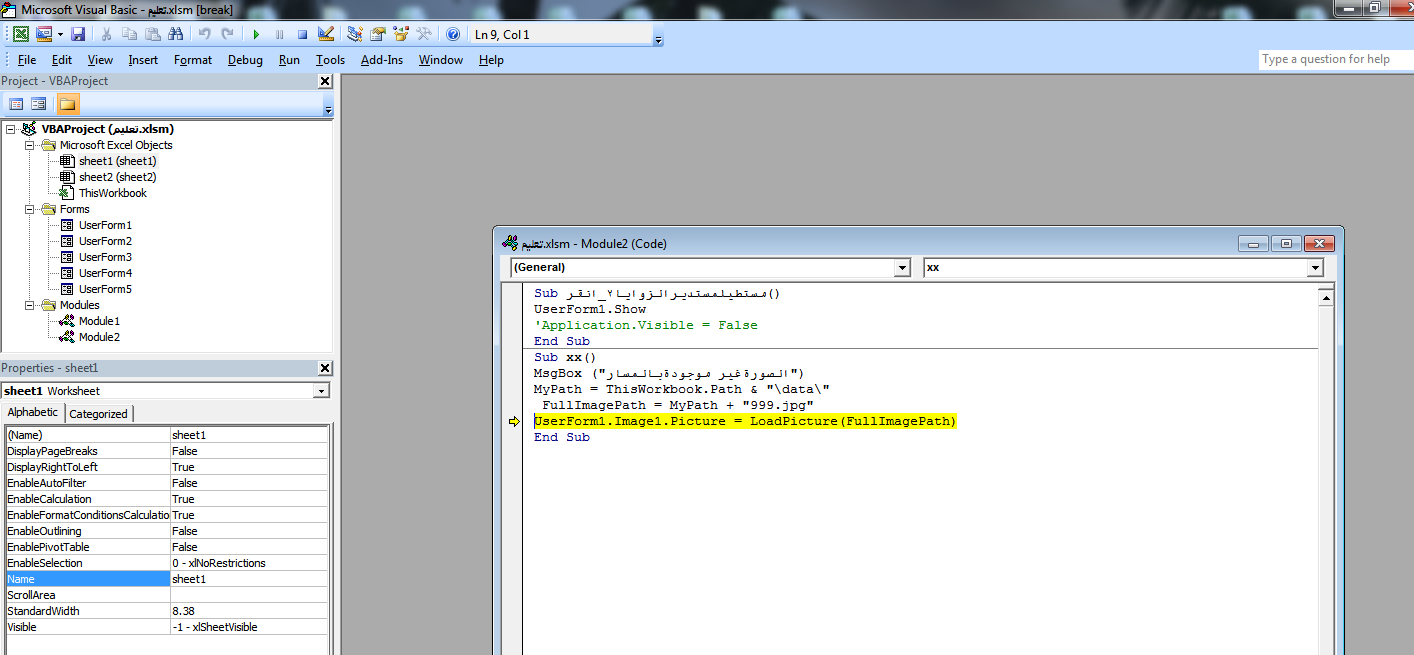Image resolution: width=1414 pixels, height=655 pixels.
Task: Open Standard toolbar options arrow
Action: (658, 41)
